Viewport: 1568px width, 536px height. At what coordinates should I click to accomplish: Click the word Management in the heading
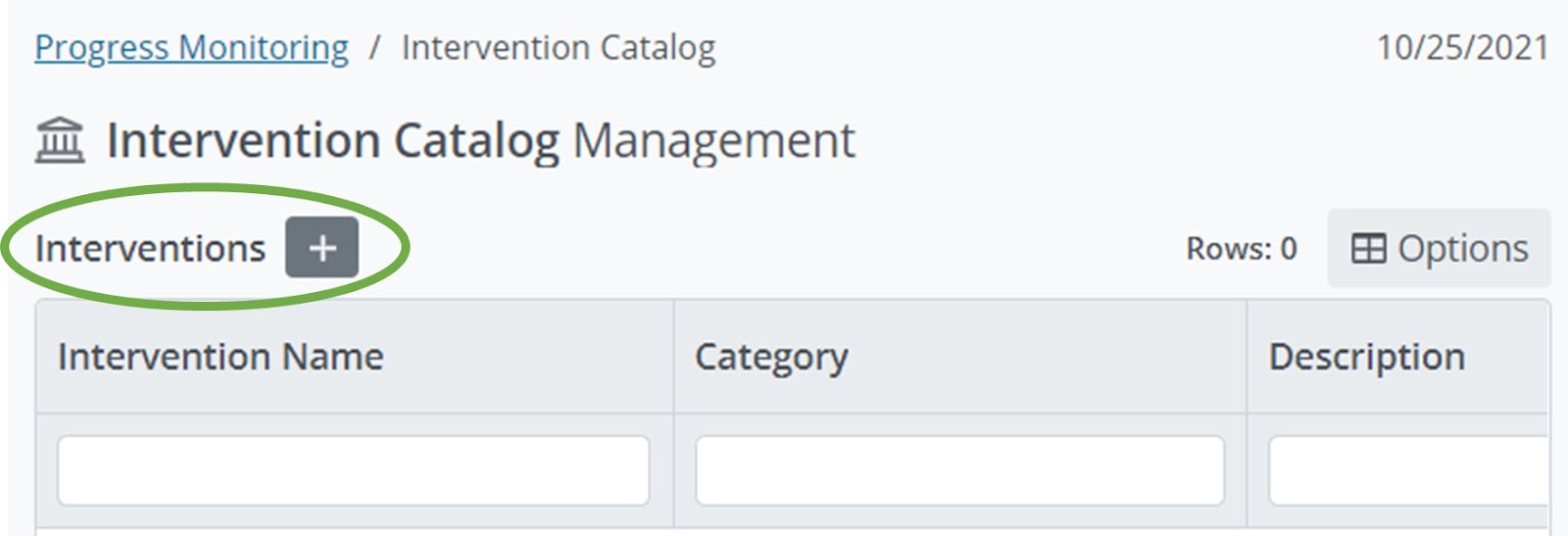click(713, 140)
